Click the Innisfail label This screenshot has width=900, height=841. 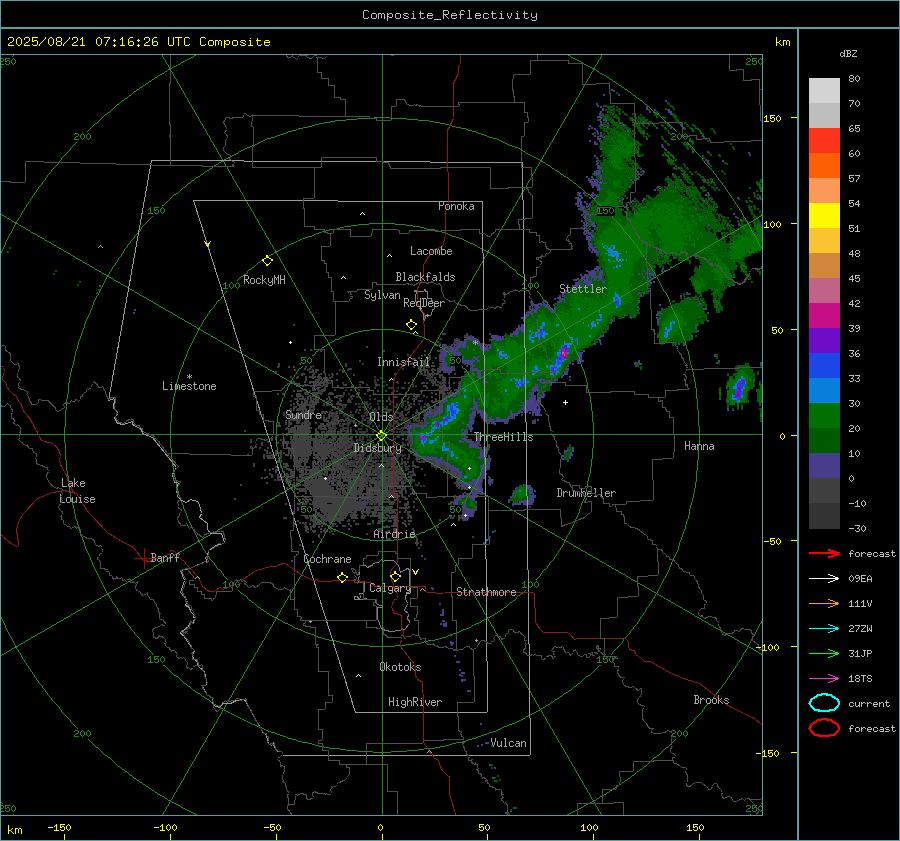(403, 362)
